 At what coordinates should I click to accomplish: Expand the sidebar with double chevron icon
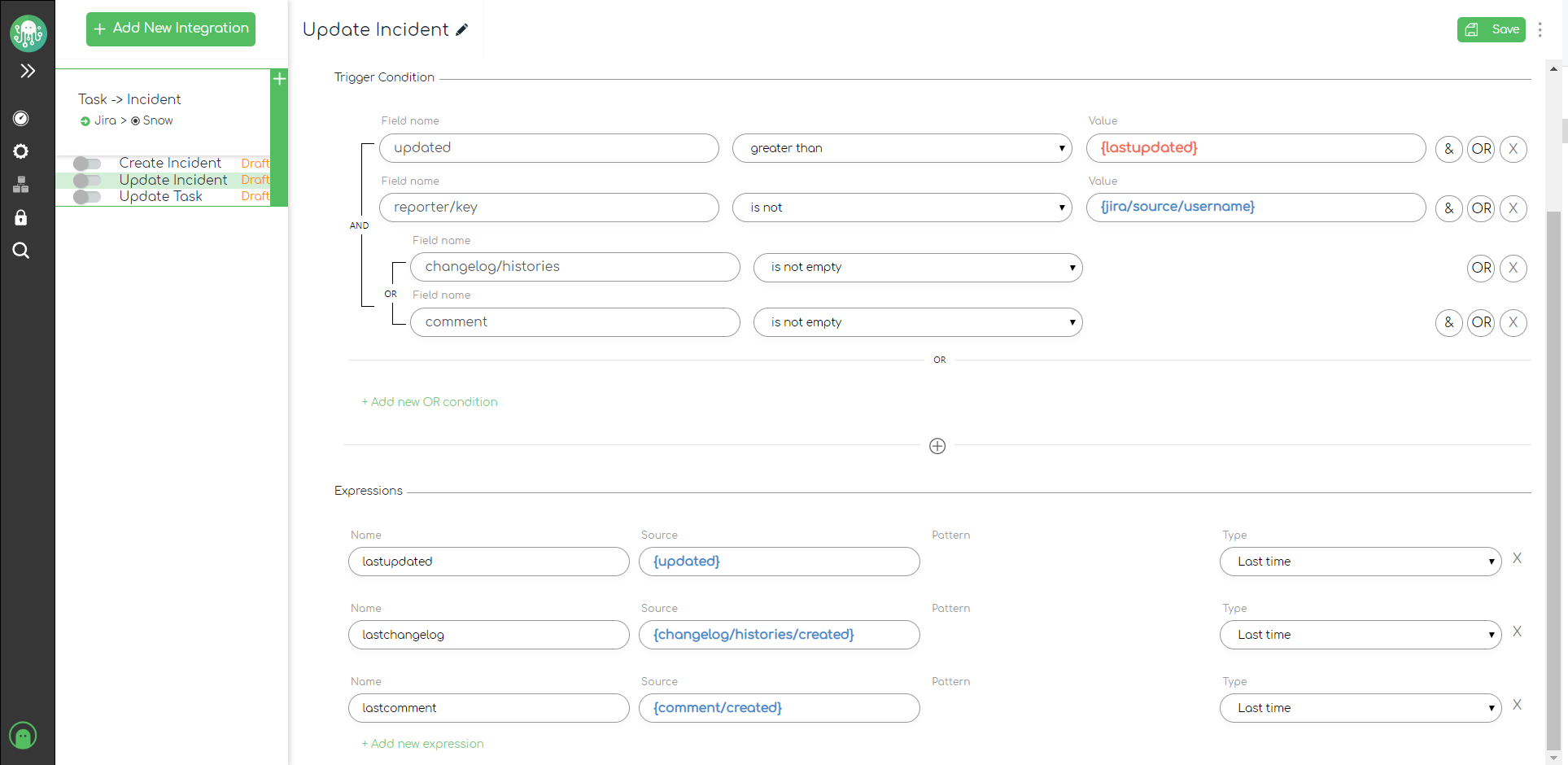pos(28,71)
